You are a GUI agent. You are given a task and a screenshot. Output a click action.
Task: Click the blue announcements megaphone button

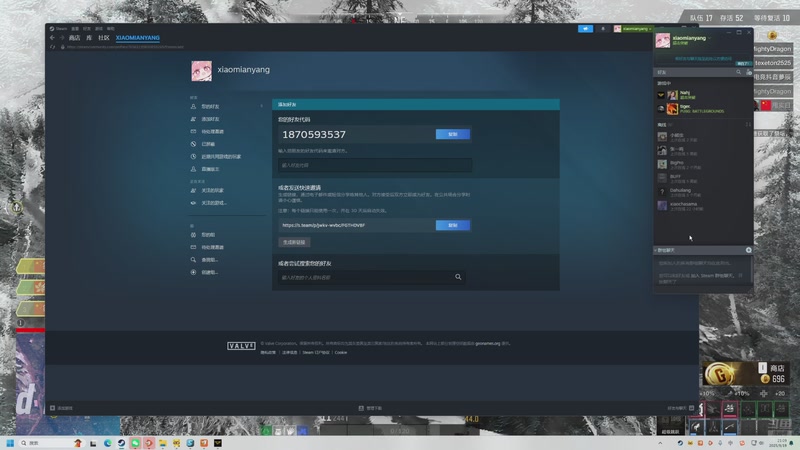pos(585,29)
